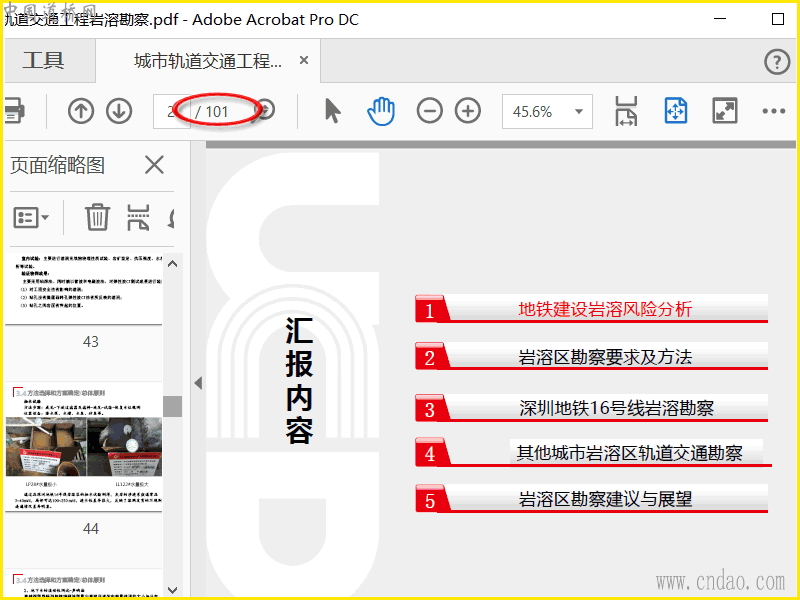
Task: Zoom in using the plus button
Action: (468, 111)
